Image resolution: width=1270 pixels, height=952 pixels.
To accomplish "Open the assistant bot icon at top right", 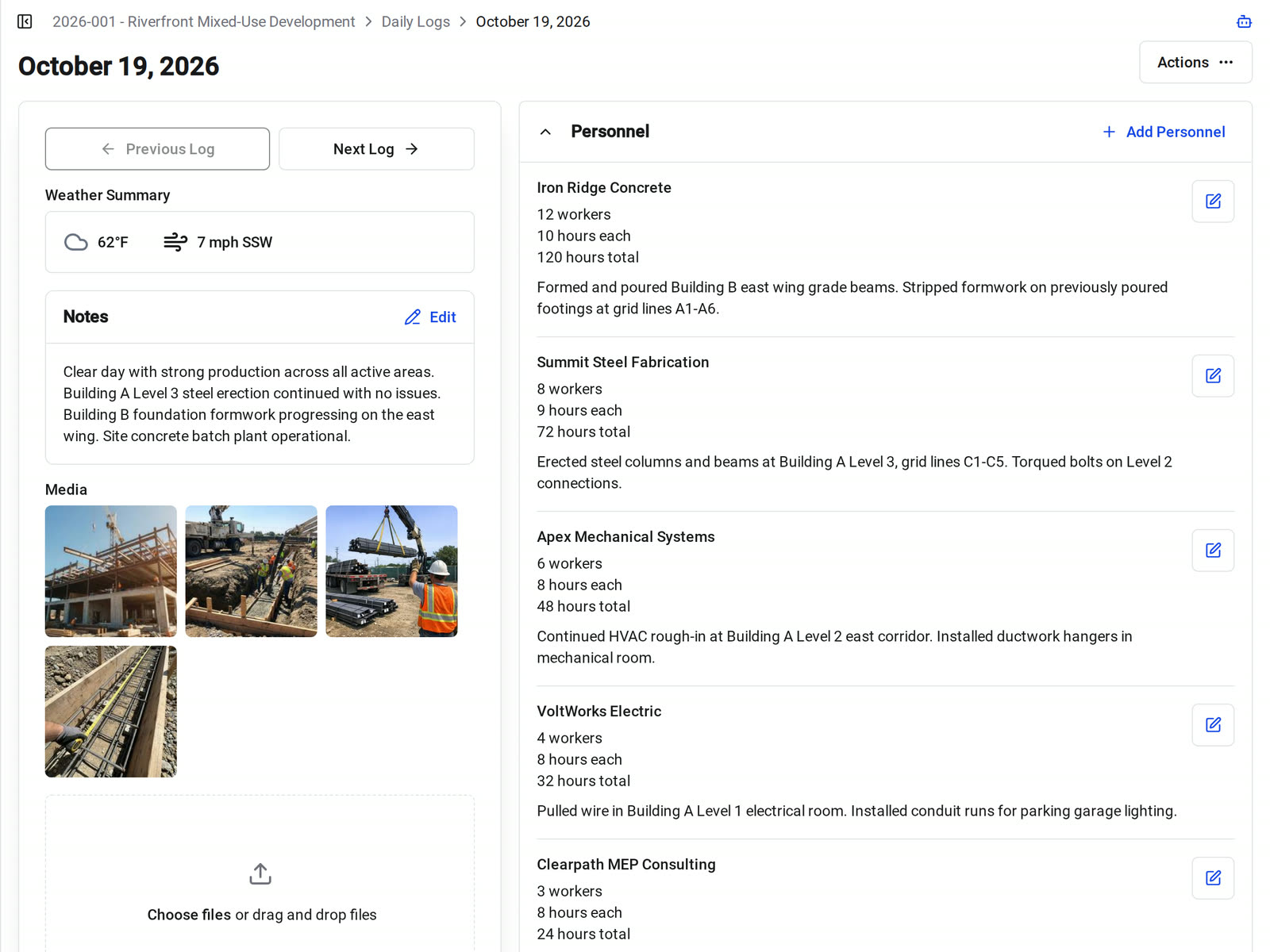I will click(x=1244, y=21).
